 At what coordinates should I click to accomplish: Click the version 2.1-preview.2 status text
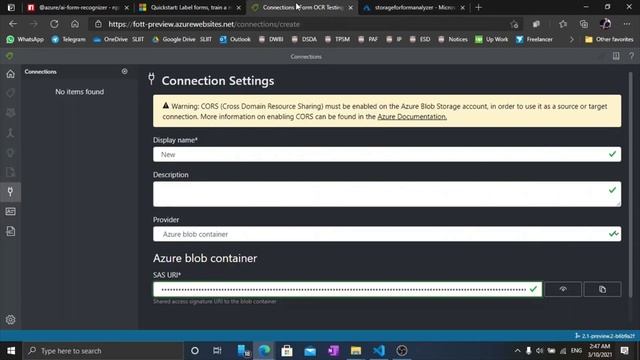(605, 336)
